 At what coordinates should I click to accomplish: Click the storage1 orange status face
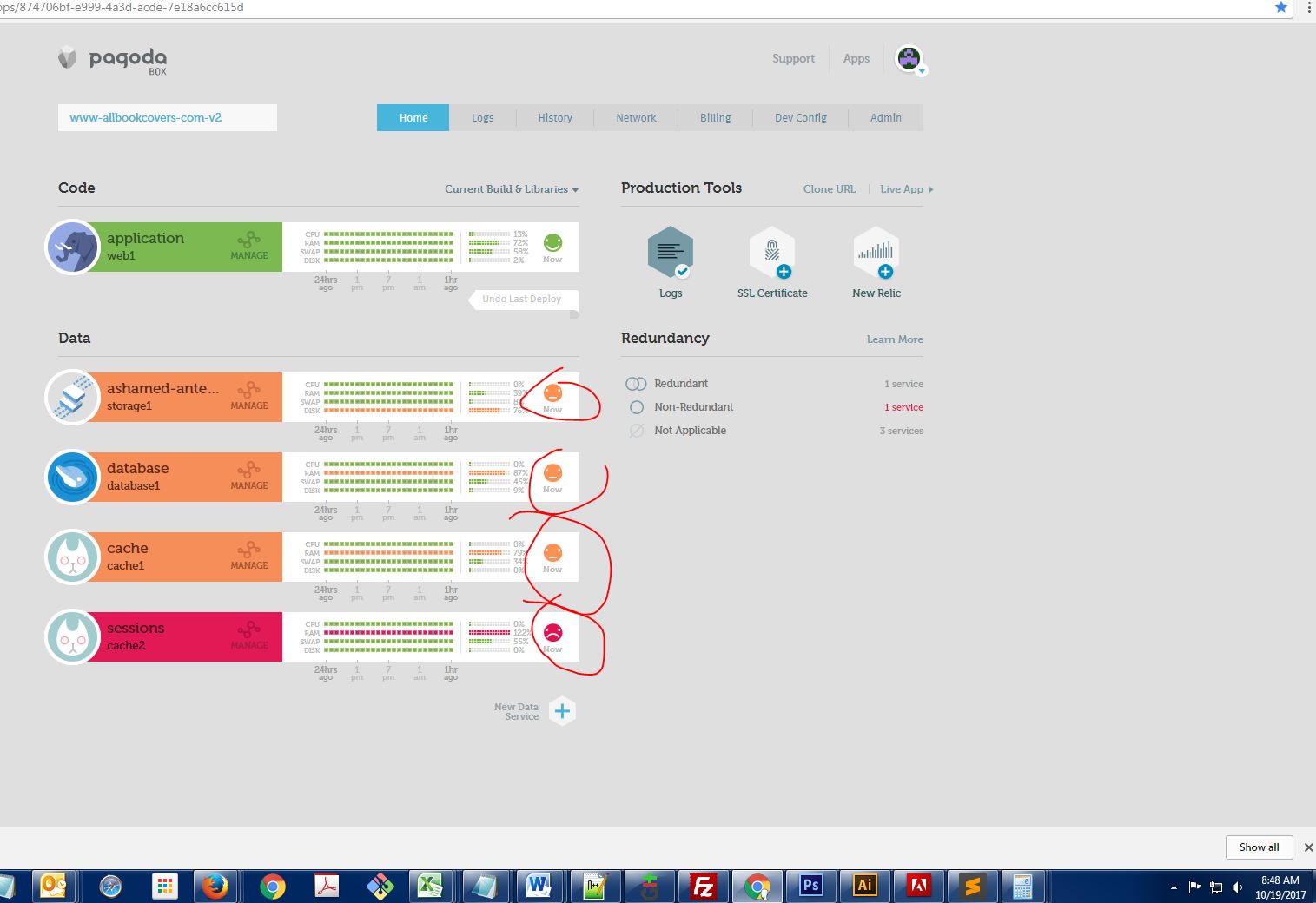click(552, 393)
